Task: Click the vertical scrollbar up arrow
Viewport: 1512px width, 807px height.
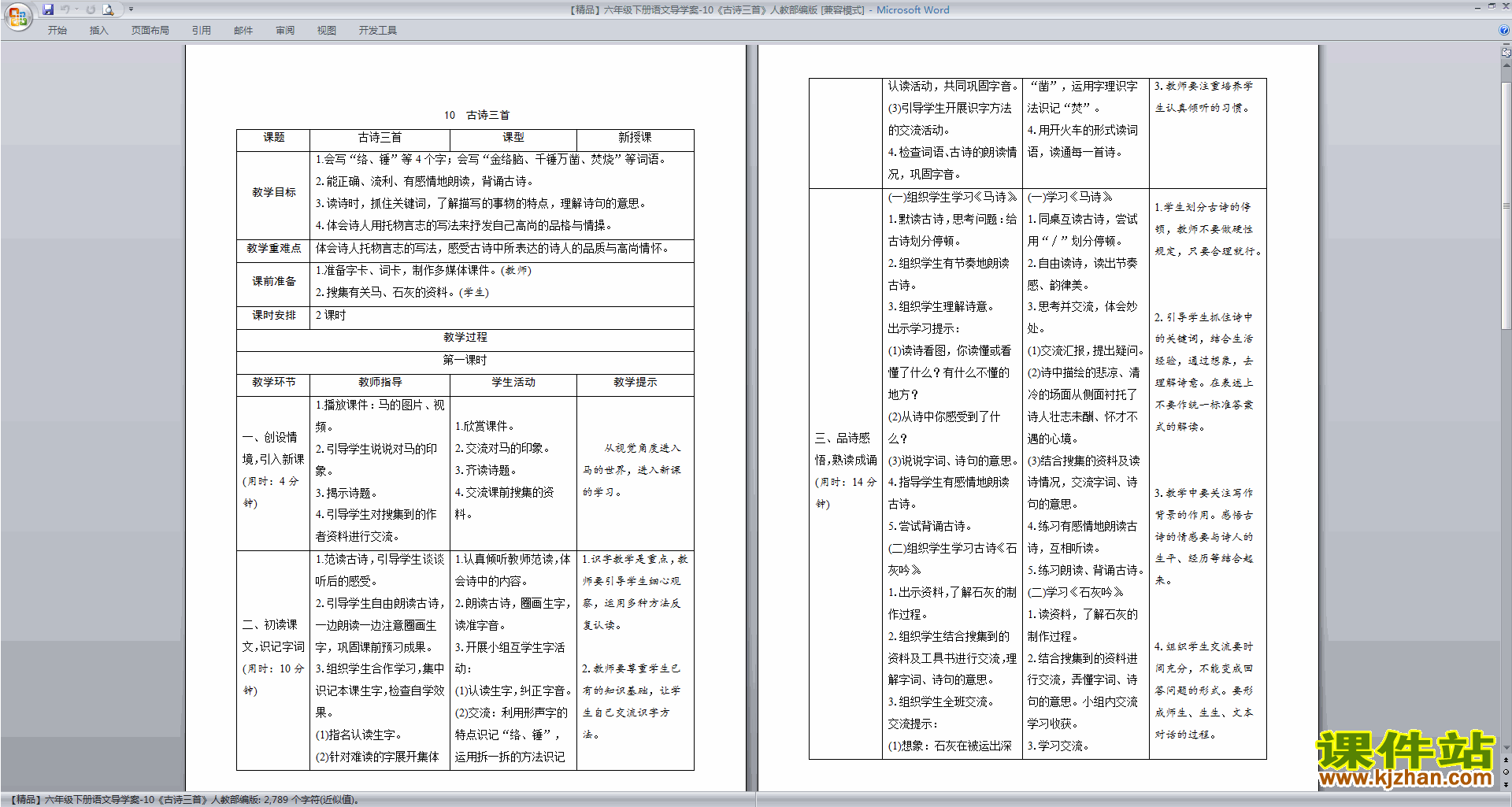Action: coord(1506,65)
